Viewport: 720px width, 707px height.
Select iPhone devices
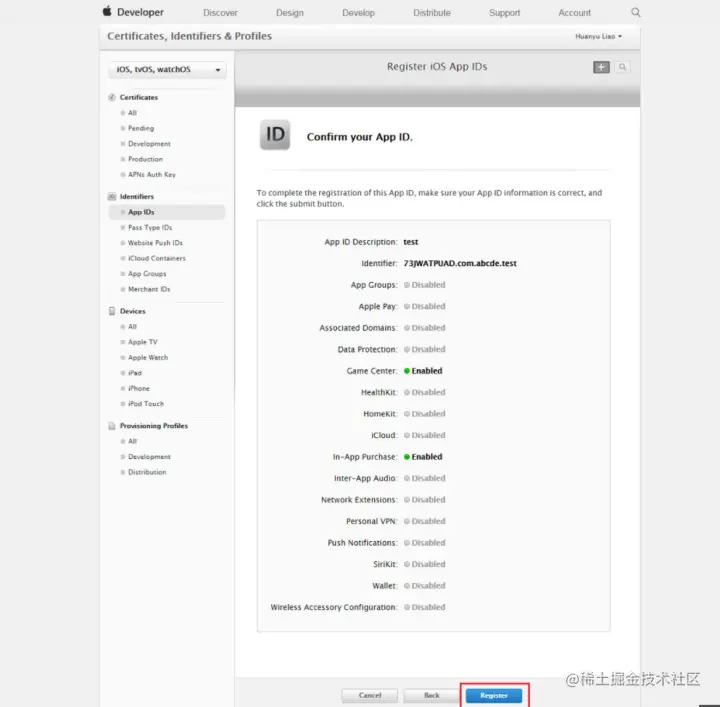click(x=139, y=388)
